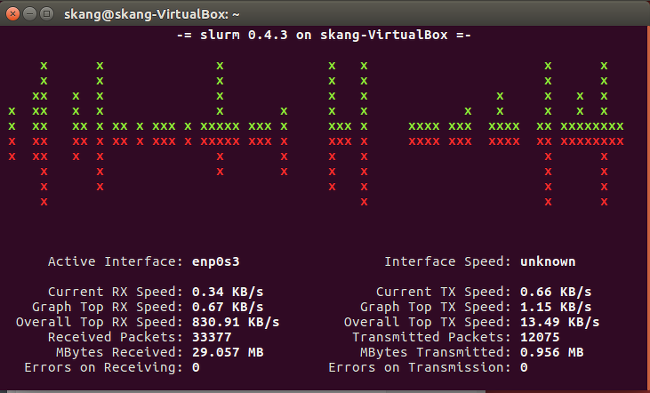Click the slurm 0.4.3 header line
The width and height of the screenshot is (650, 393).
click(x=324, y=35)
